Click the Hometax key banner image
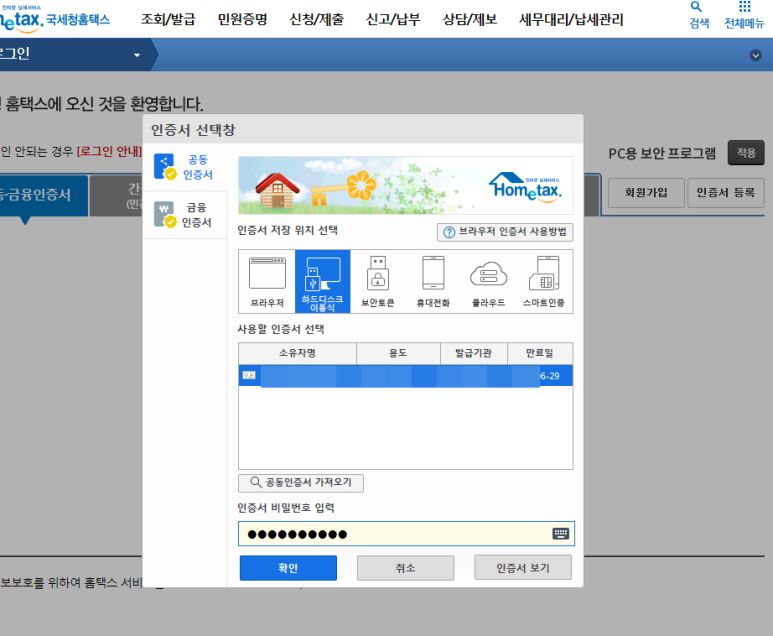Viewport: 773px width, 636px height. (x=405, y=185)
